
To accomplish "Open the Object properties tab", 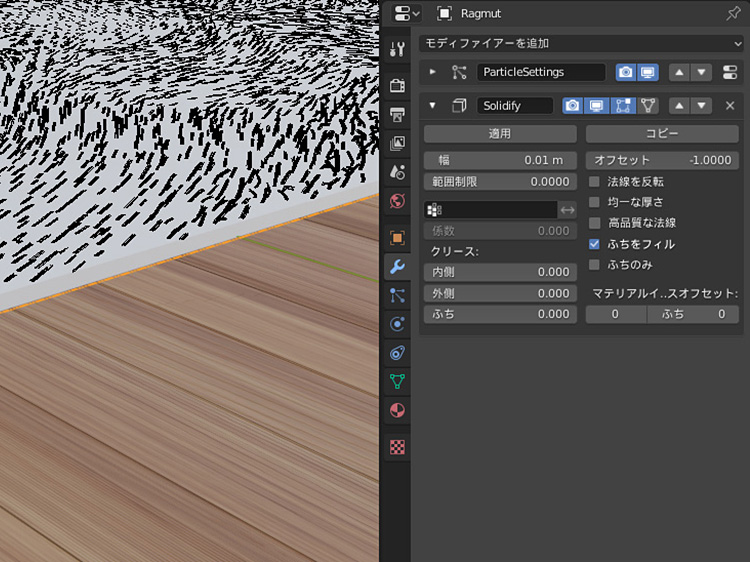I will point(397,238).
